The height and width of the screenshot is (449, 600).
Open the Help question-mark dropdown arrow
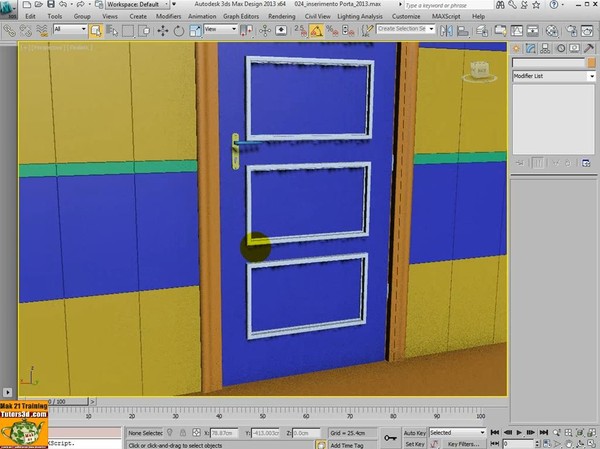point(564,5)
